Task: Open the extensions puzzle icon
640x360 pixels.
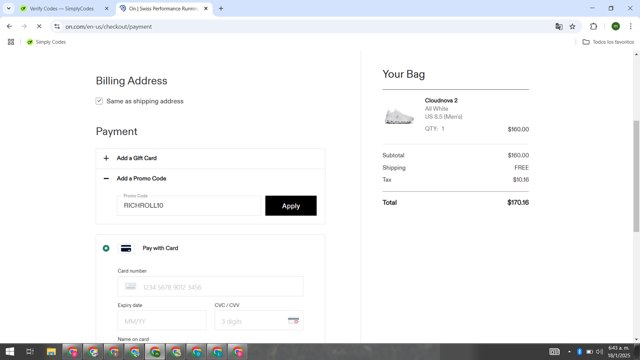Action: coord(593,27)
